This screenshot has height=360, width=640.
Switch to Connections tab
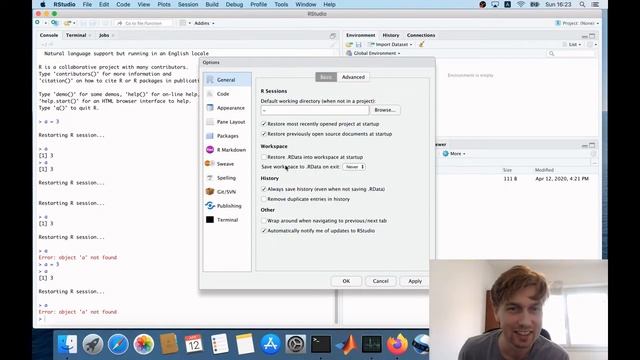tap(421, 35)
